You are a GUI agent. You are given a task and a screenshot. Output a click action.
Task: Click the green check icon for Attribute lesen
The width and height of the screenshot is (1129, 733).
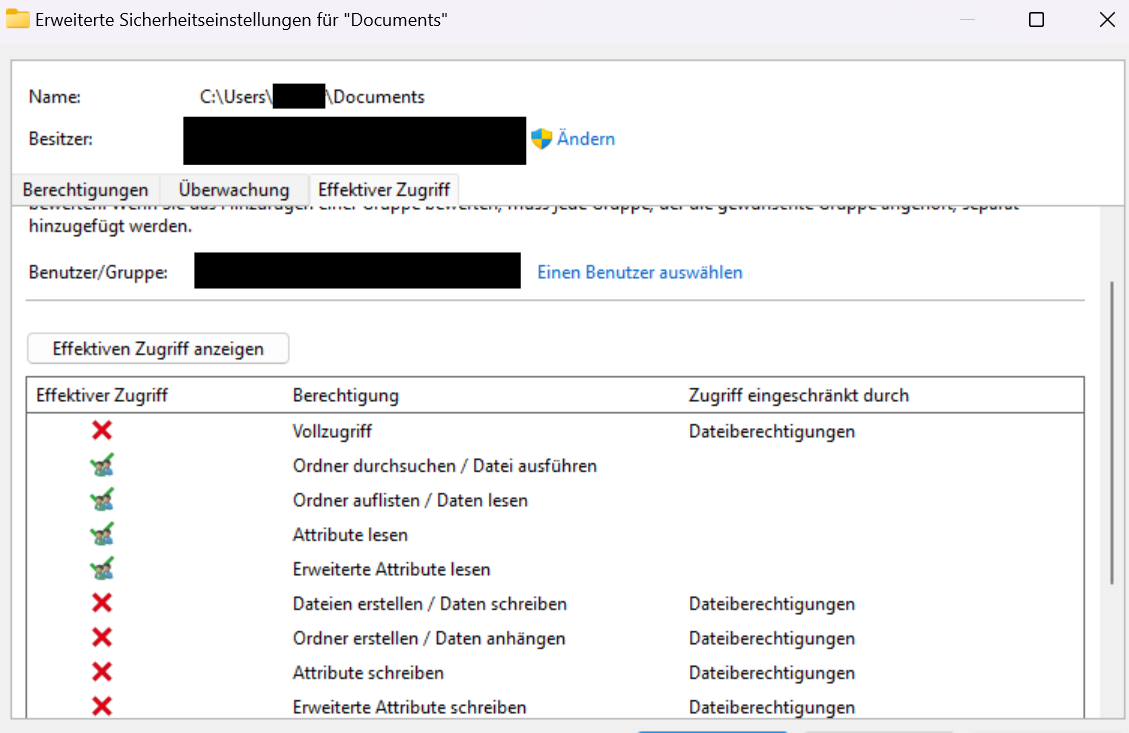(x=102, y=534)
